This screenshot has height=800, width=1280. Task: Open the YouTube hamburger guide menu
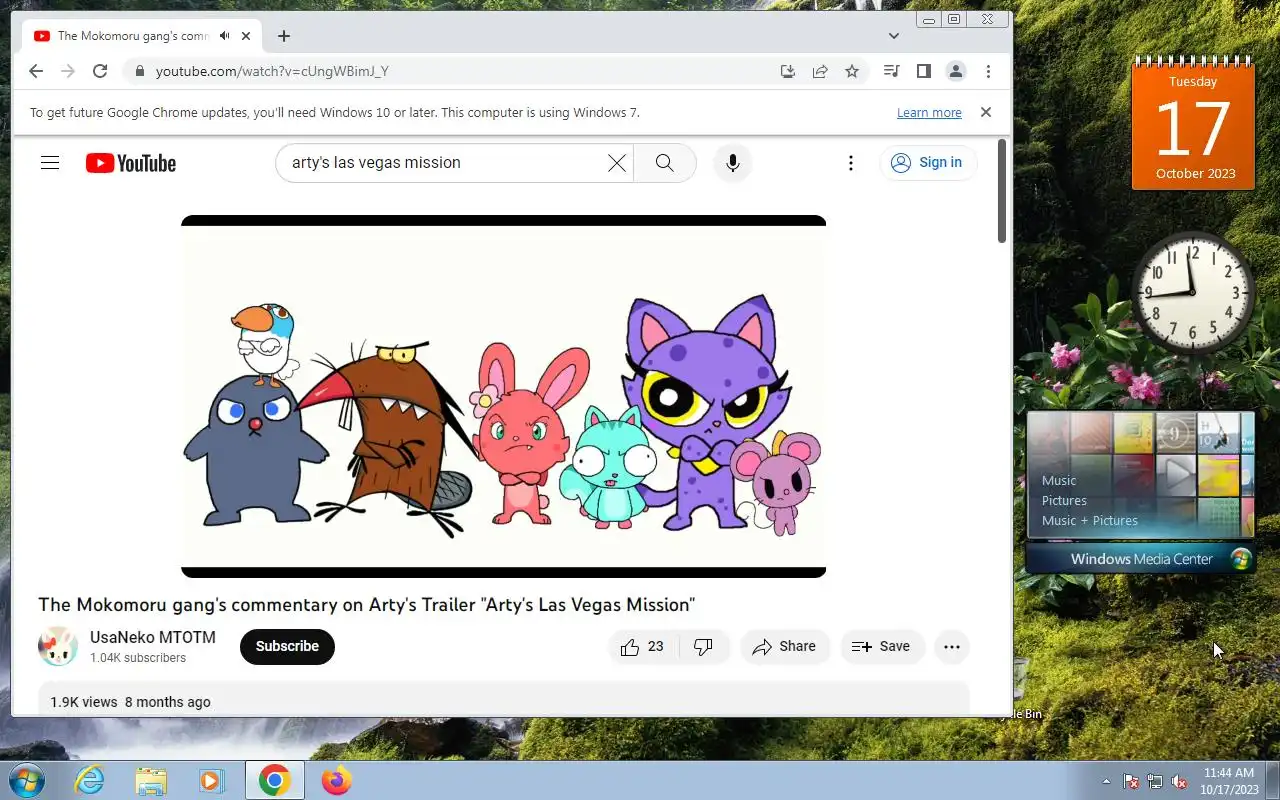[50, 163]
